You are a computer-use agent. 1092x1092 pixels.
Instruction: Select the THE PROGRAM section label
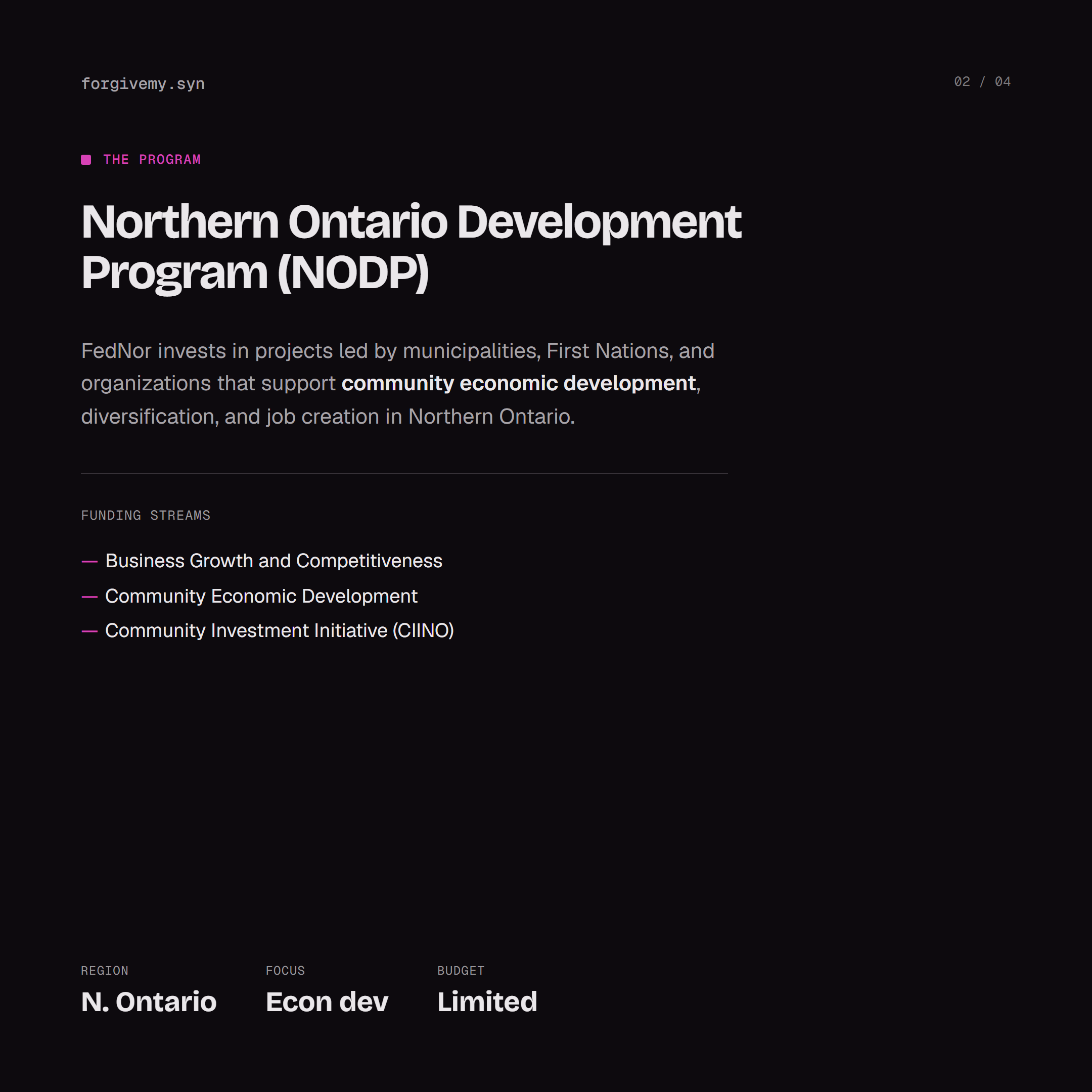coord(152,160)
